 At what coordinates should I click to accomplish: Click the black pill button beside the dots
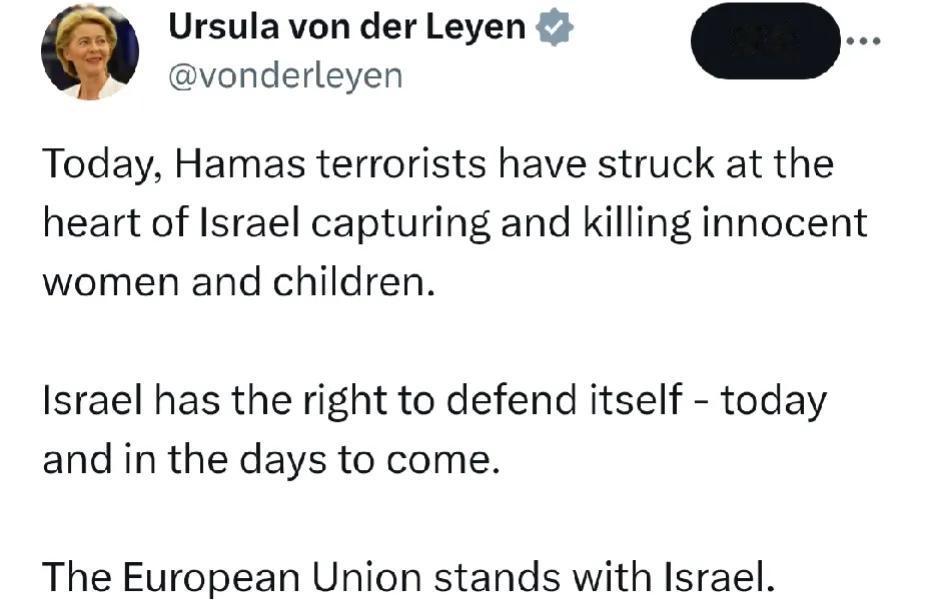click(766, 41)
